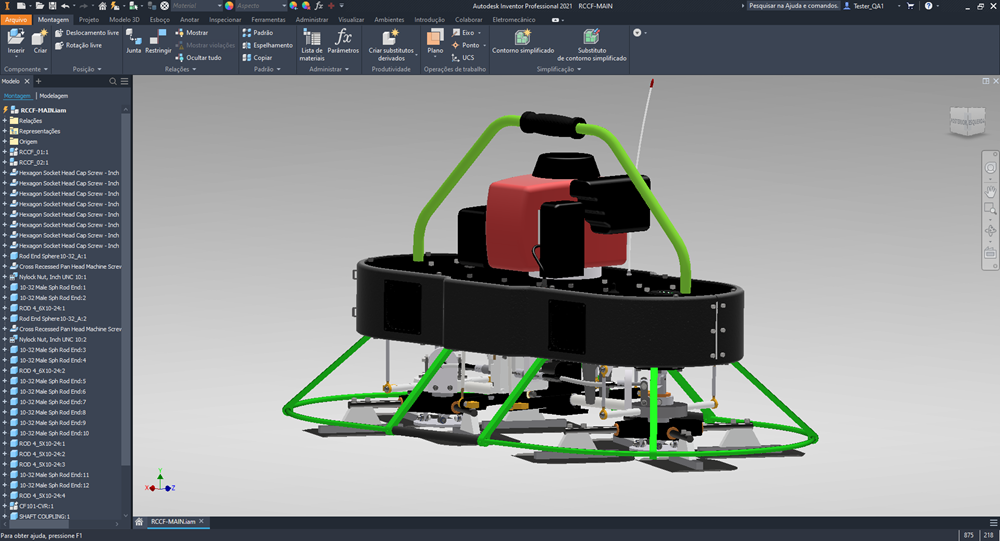This screenshot has height=541, width=1000.
Task: Click Substituto de contorno simplificado
Action: (592, 45)
